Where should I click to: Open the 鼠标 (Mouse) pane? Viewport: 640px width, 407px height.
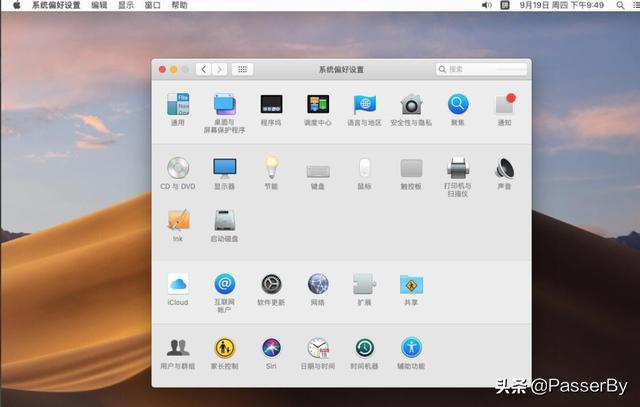click(x=364, y=173)
